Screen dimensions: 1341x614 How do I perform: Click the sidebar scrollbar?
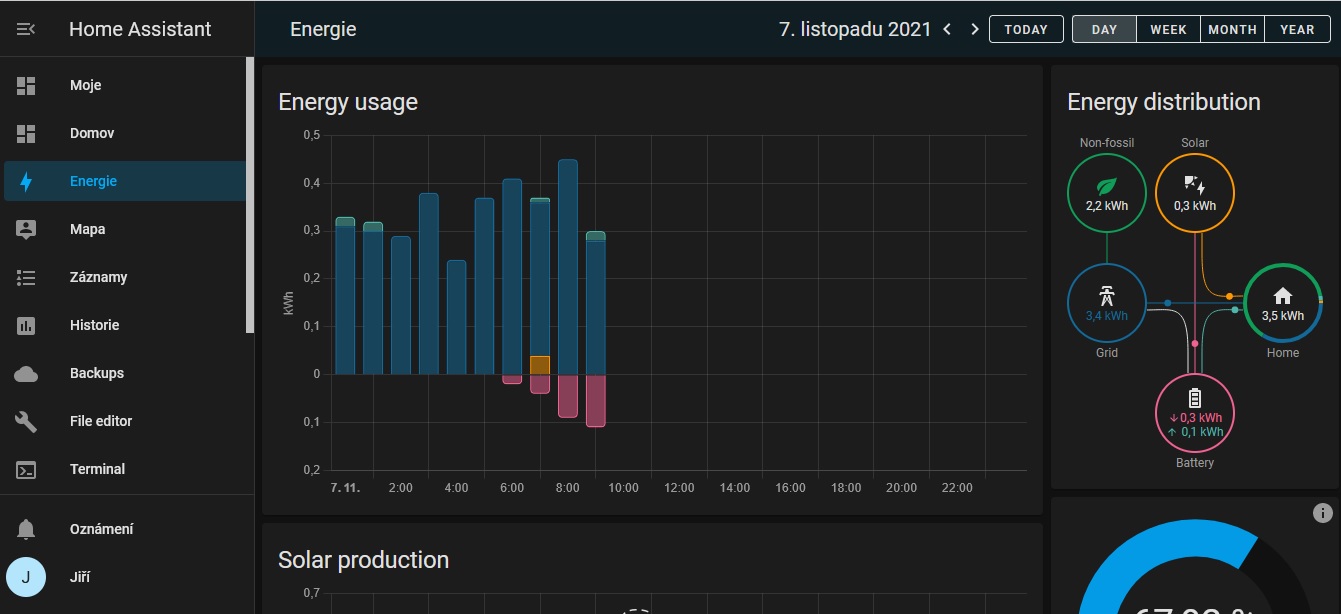click(250, 195)
